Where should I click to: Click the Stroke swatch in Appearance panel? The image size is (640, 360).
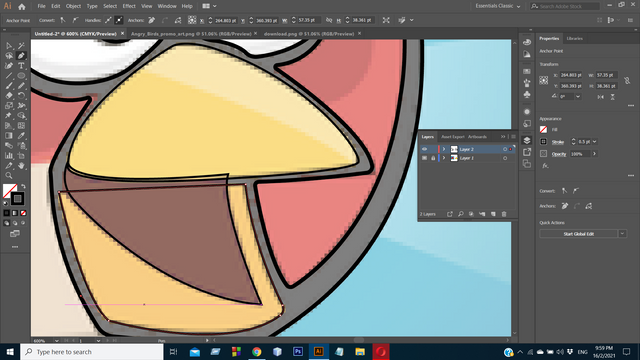pos(543,142)
